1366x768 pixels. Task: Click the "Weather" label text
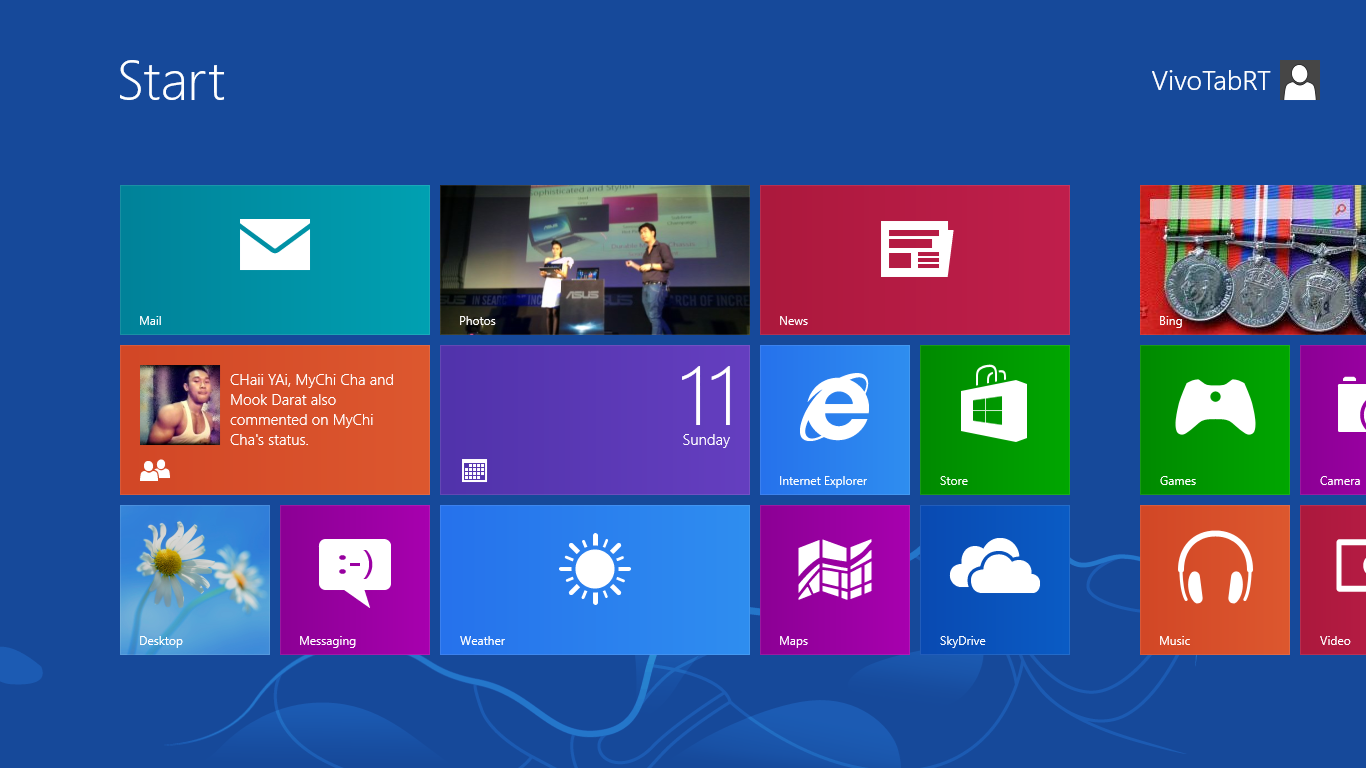coord(482,641)
